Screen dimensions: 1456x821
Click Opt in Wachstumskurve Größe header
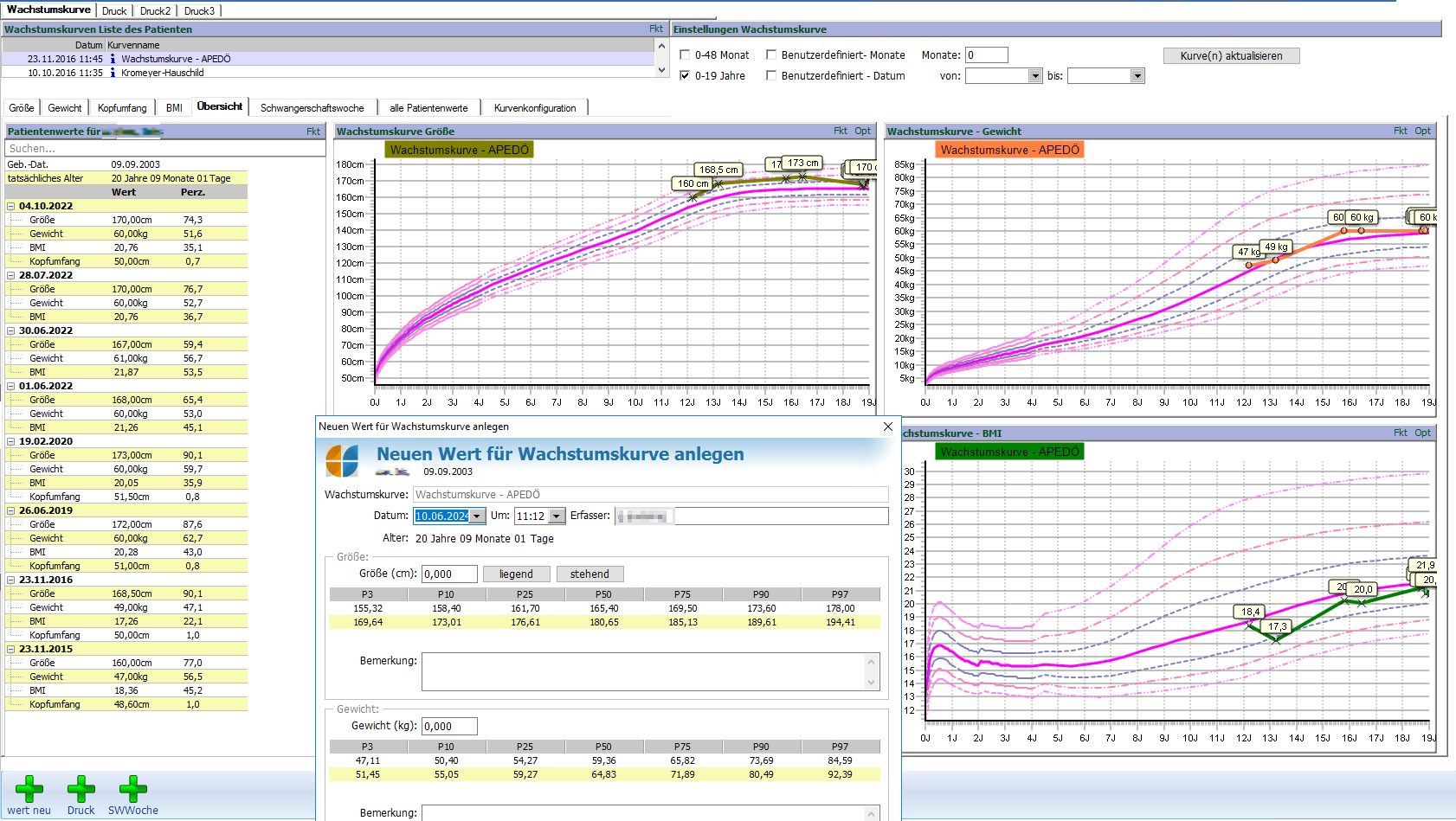tap(862, 131)
